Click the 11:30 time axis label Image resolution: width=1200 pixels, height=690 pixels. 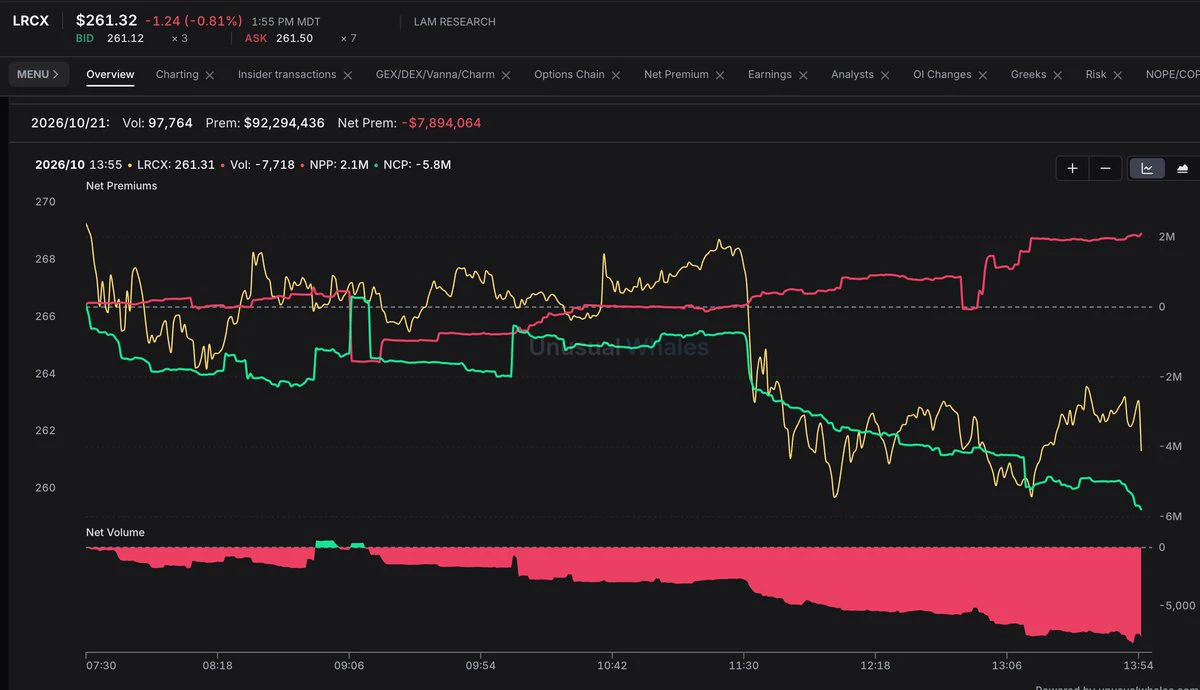point(743,666)
